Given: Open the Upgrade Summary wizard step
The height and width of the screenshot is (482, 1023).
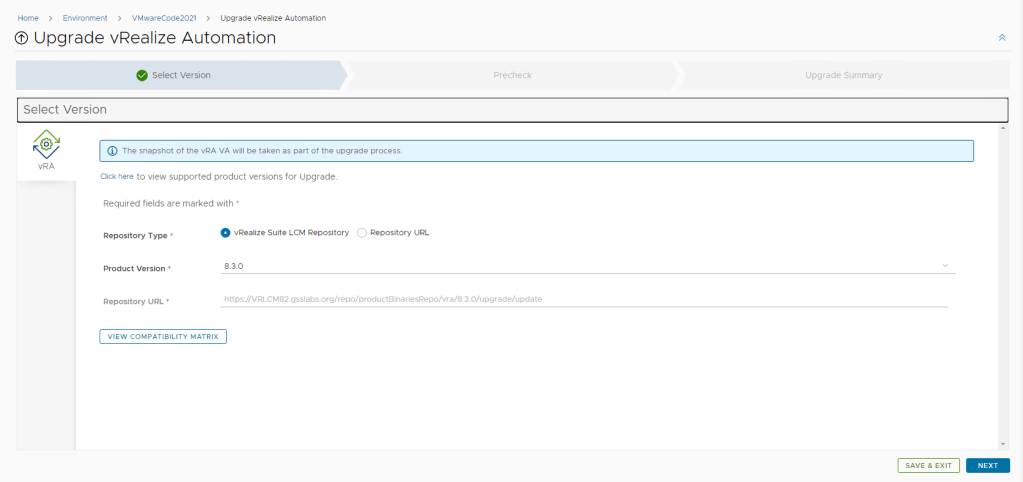Looking at the screenshot, I should (843, 75).
